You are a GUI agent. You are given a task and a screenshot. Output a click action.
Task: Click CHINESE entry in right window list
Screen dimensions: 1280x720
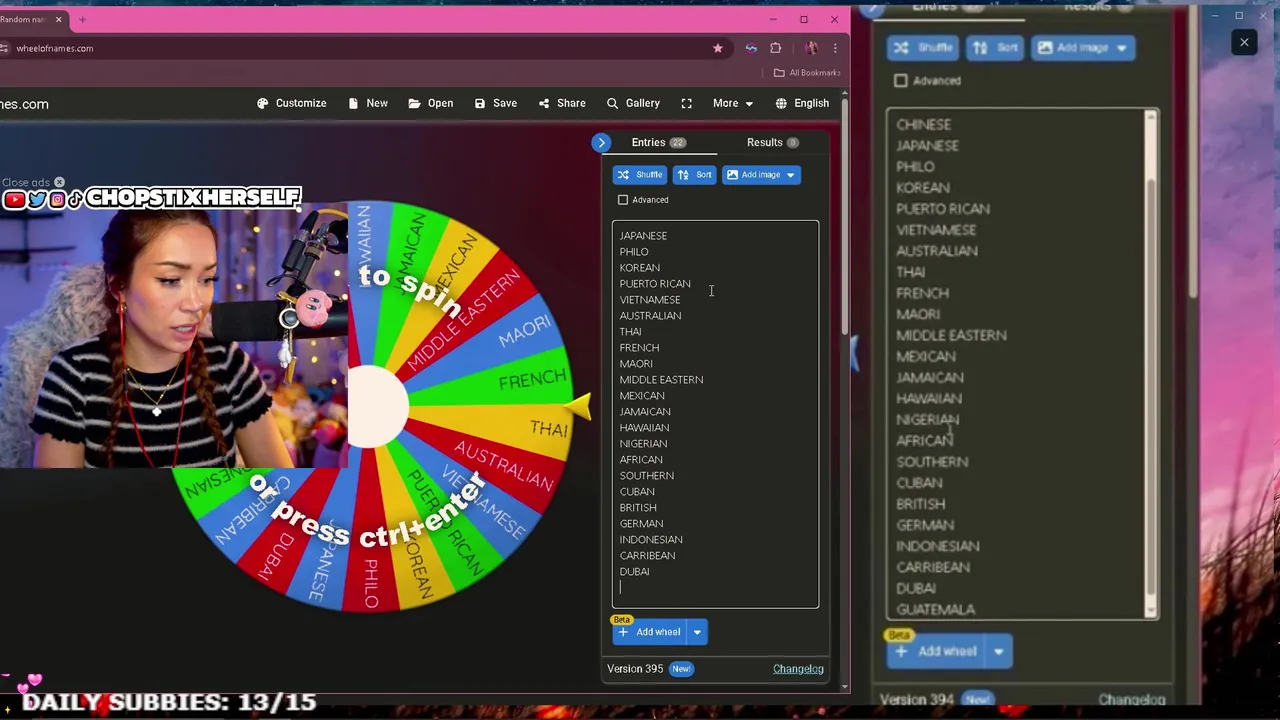click(x=923, y=125)
